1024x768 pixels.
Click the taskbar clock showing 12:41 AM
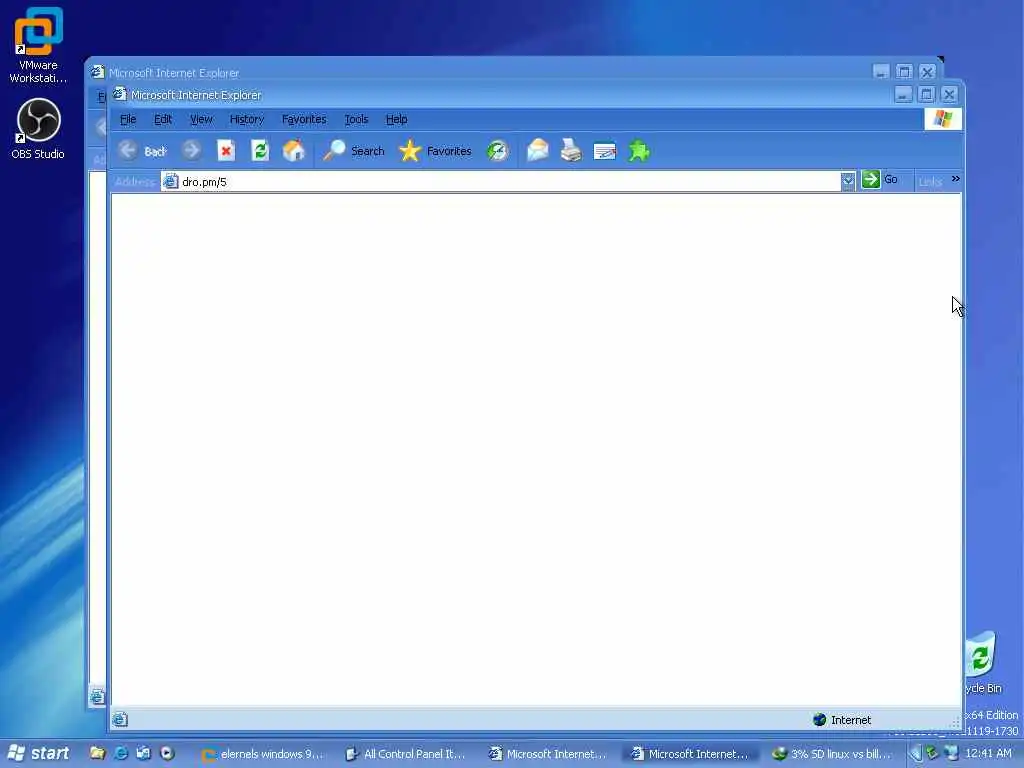988,754
